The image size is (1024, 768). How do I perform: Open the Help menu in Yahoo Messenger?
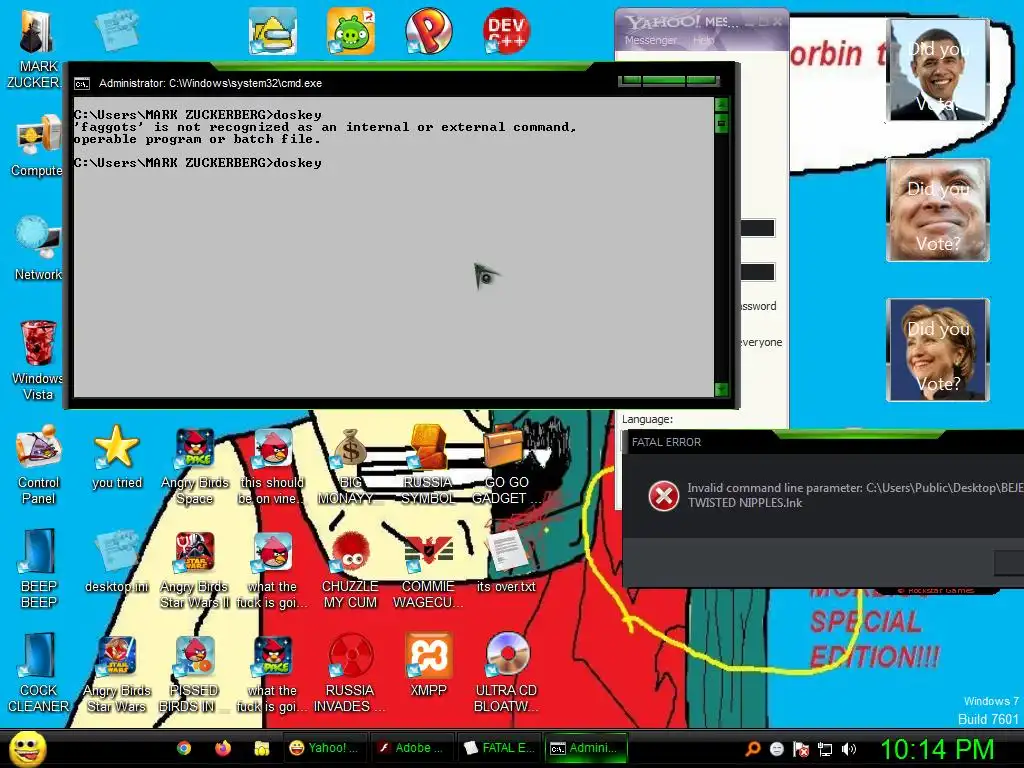[x=703, y=40]
